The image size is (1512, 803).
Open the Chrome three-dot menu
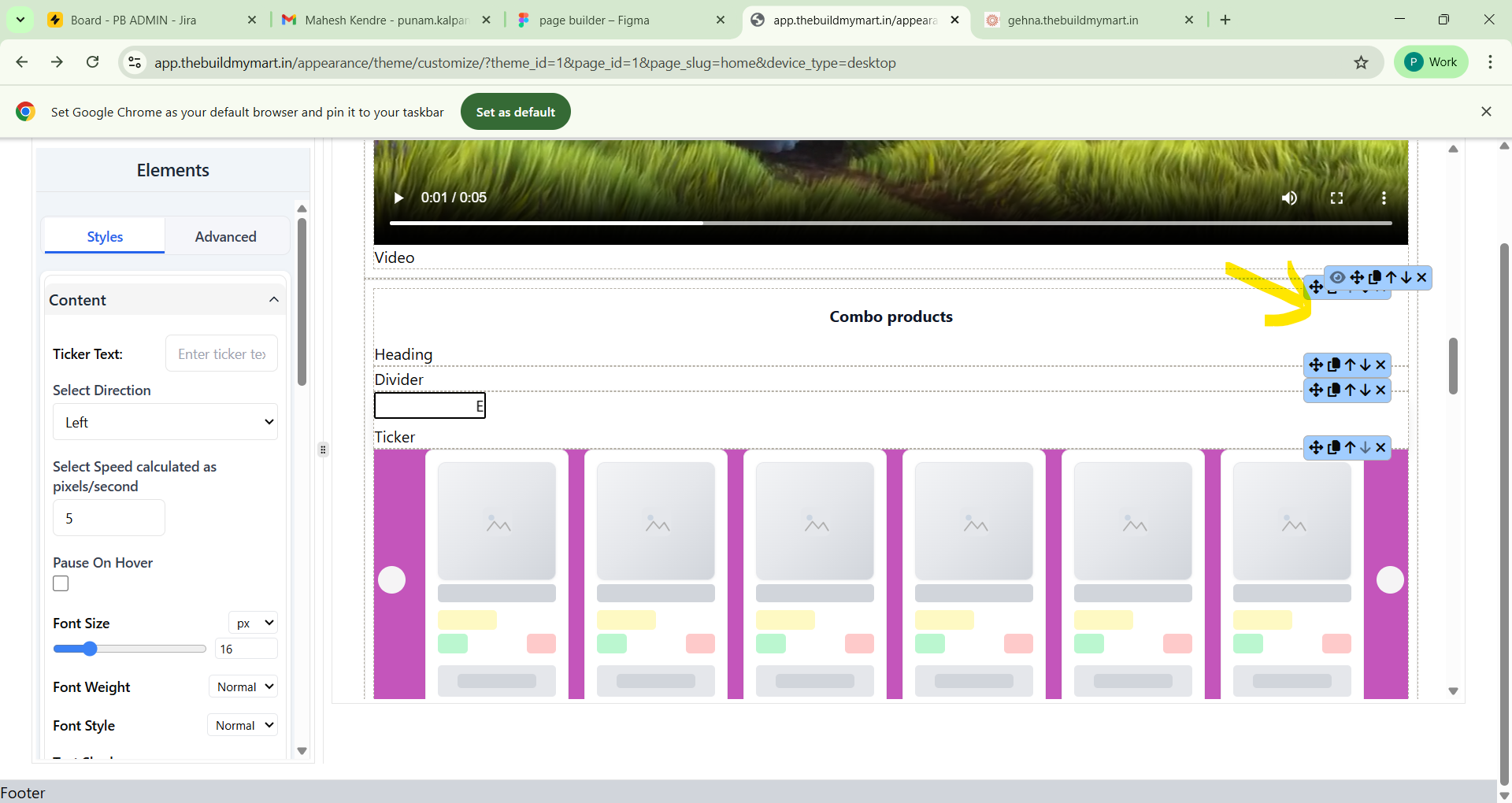pyautogui.click(x=1490, y=62)
